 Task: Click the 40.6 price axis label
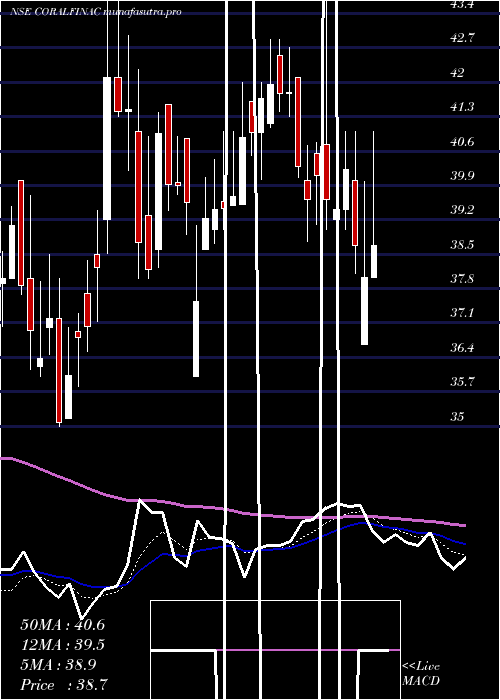pos(463,142)
